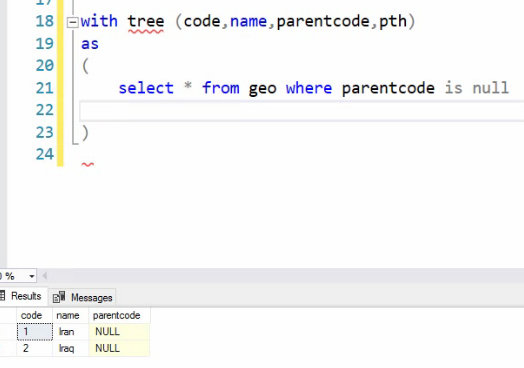Click line number 24 in the gutter
This screenshot has height=368, width=524.
[x=44, y=154]
